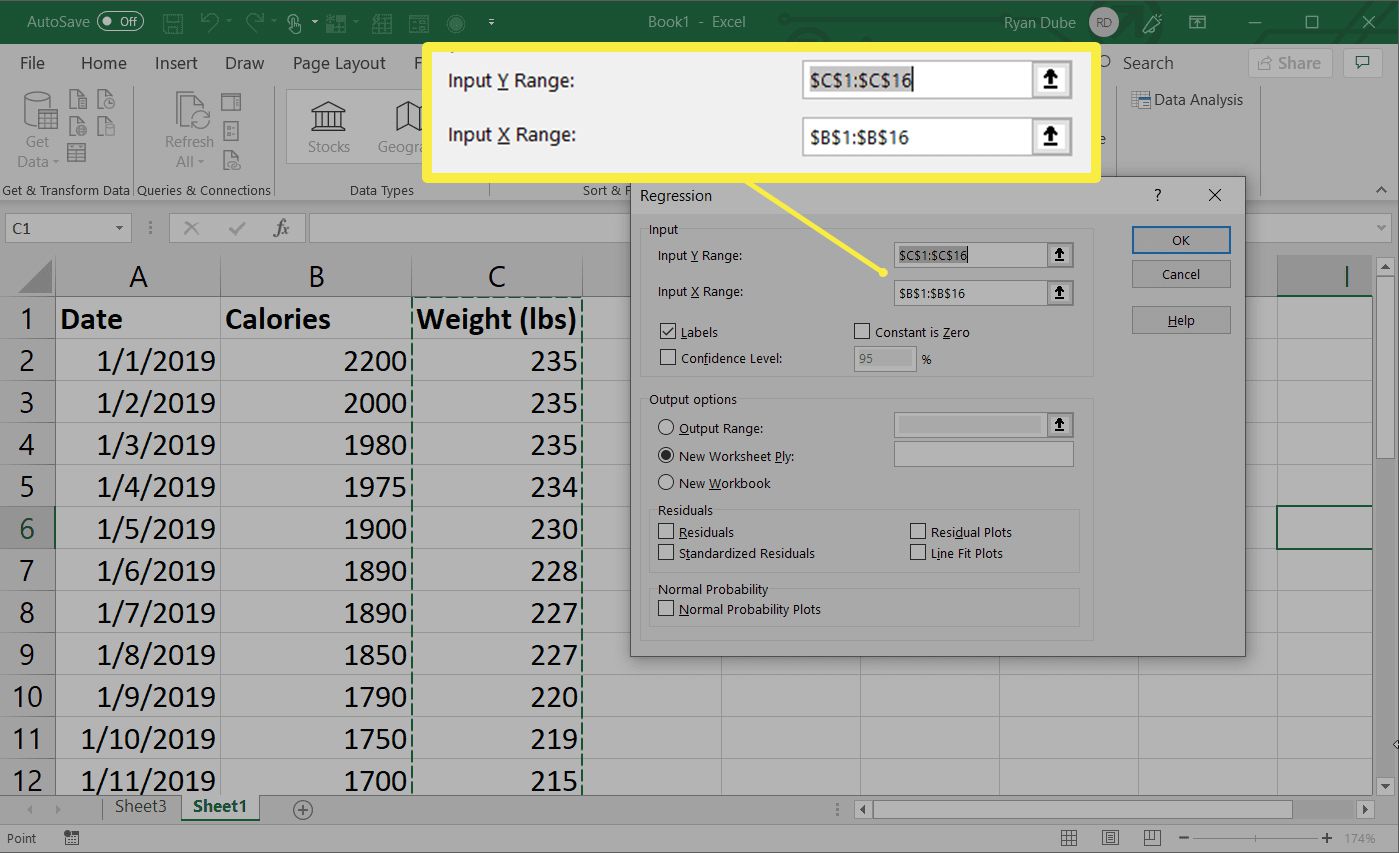
Task: Open the Name Box dropdown arrow
Action: 120,228
